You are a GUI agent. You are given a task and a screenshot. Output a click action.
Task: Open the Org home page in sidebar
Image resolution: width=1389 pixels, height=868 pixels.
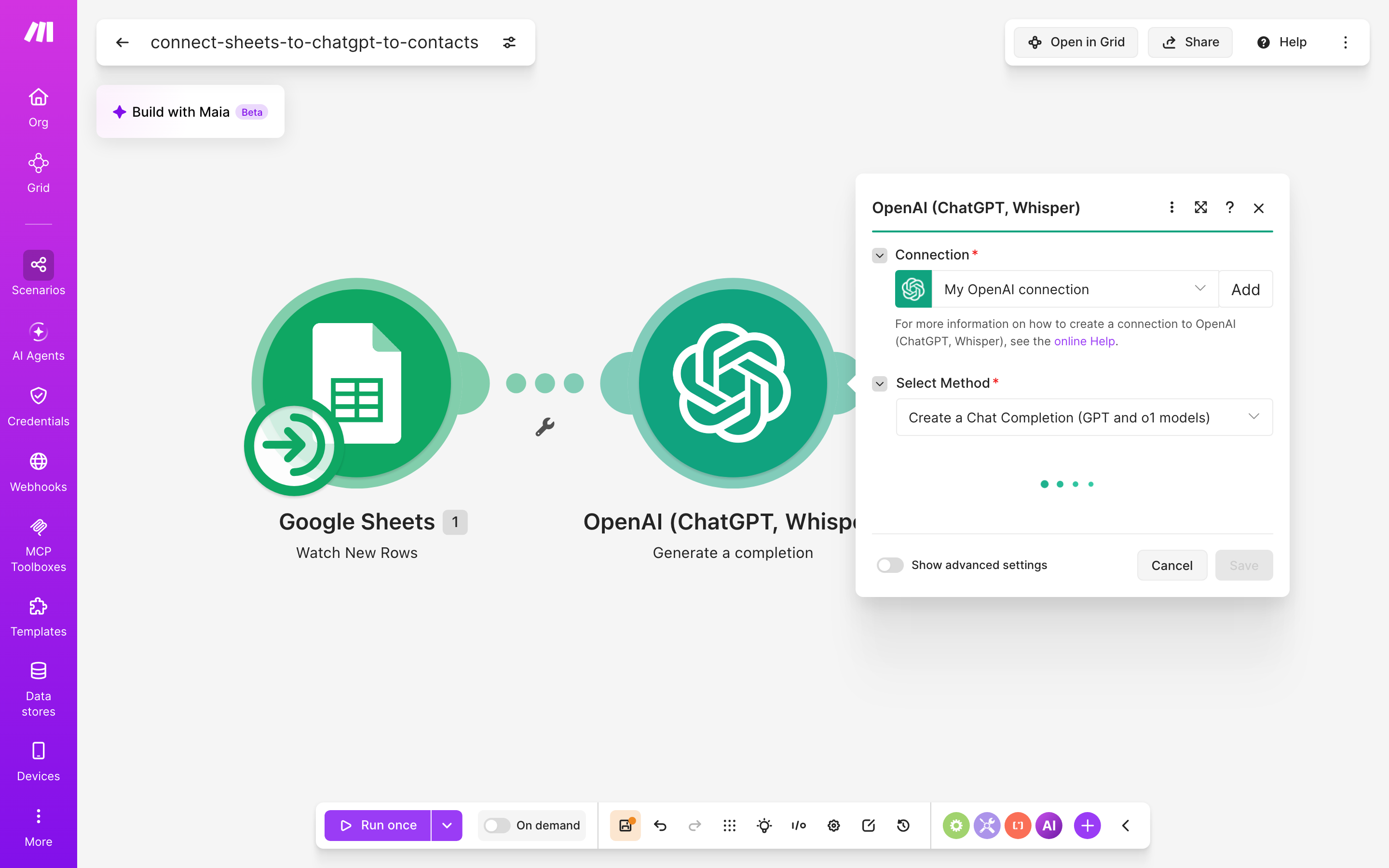click(x=39, y=108)
